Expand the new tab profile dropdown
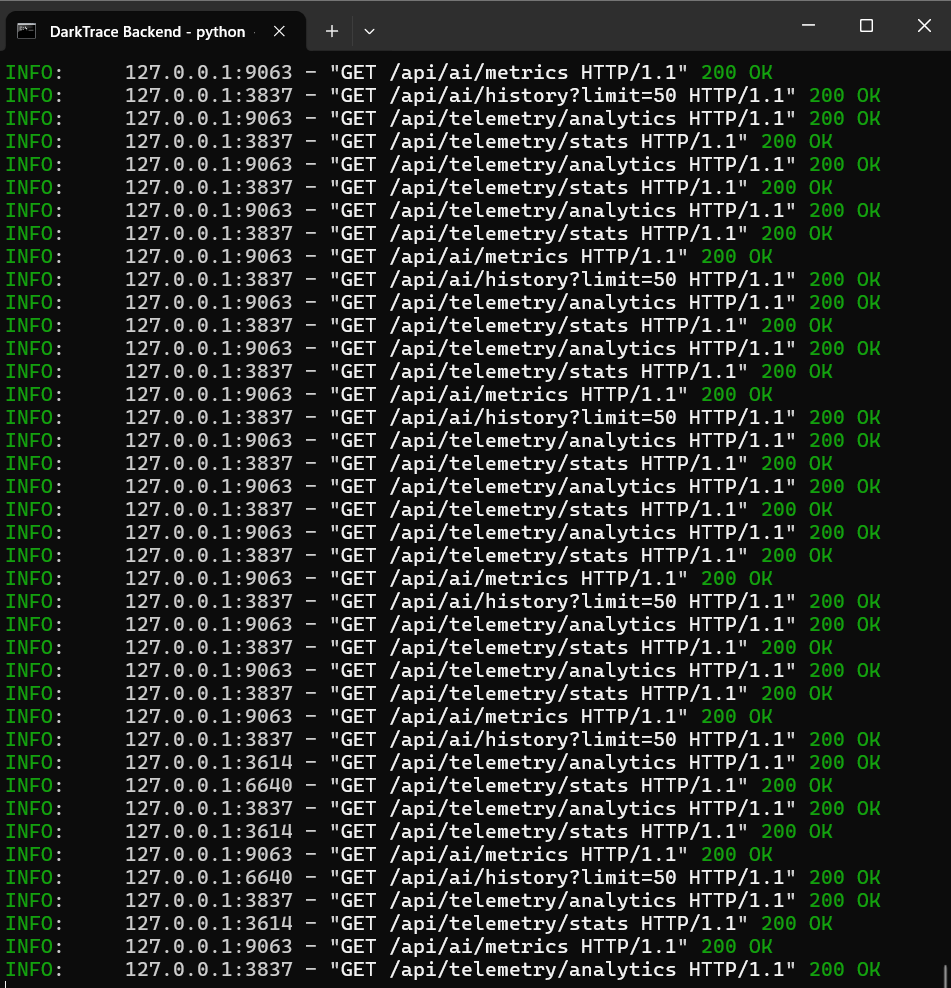This screenshot has height=988, width=951. coord(369,31)
